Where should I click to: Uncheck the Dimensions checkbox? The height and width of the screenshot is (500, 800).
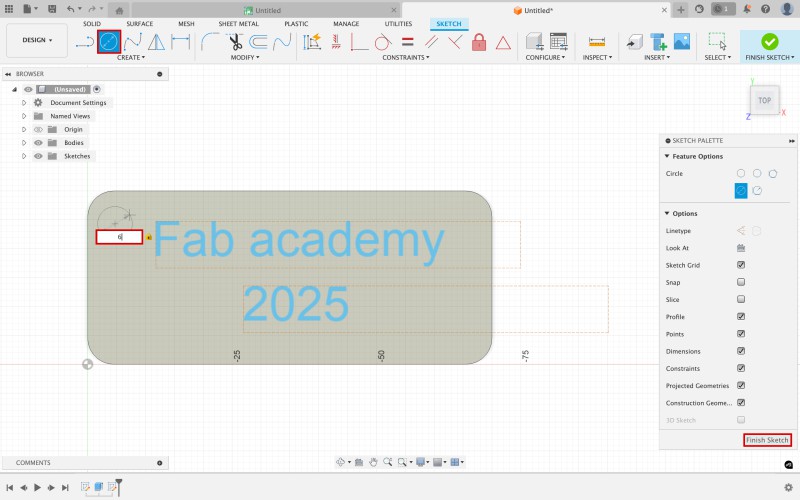pos(741,351)
